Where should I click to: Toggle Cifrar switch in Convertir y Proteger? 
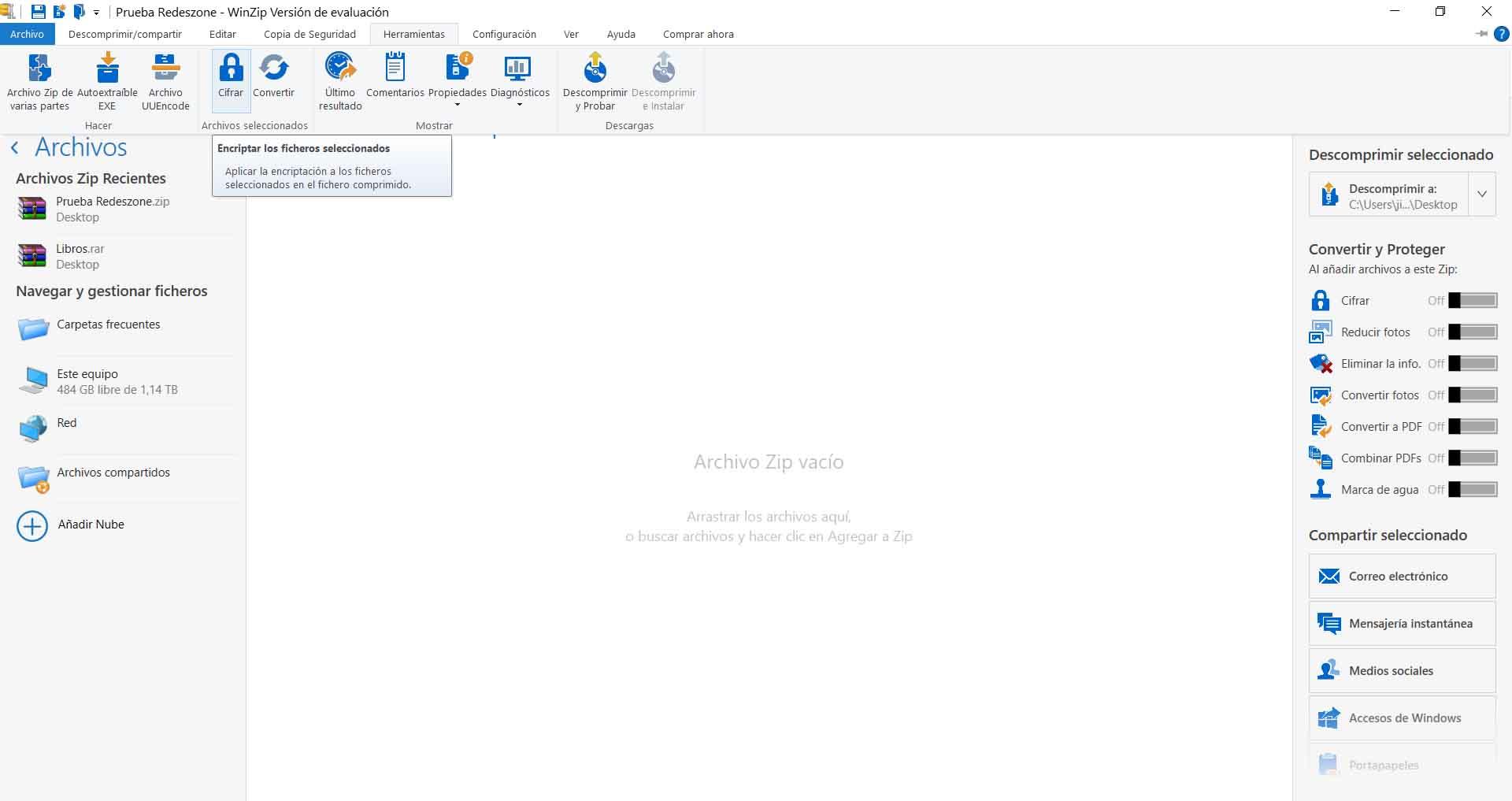click(x=1473, y=300)
